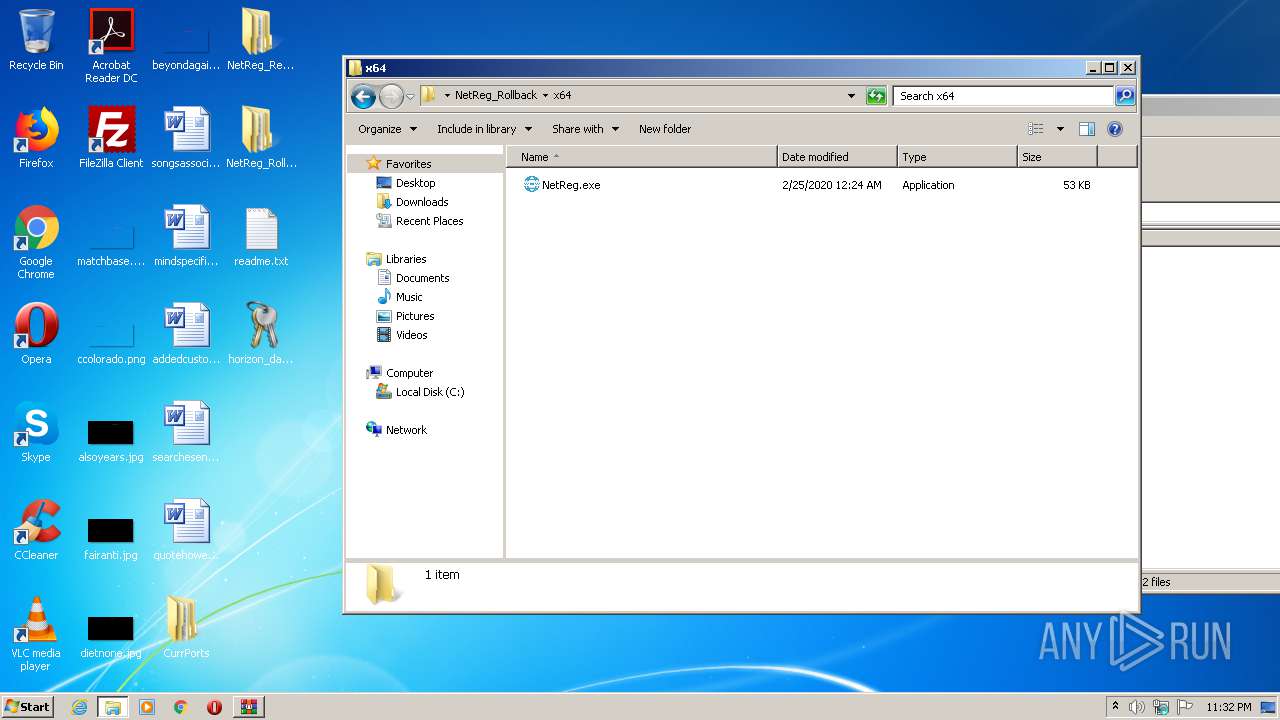Open Windows Media Player from taskbar

[147, 707]
